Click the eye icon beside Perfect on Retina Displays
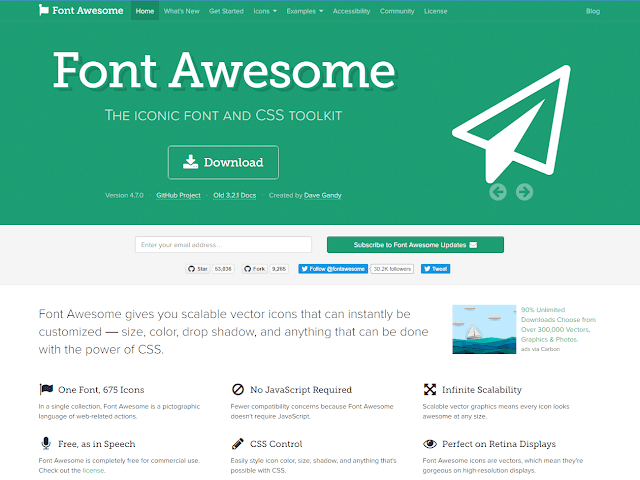Viewport: 640px width, 480px height. point(430,444)
